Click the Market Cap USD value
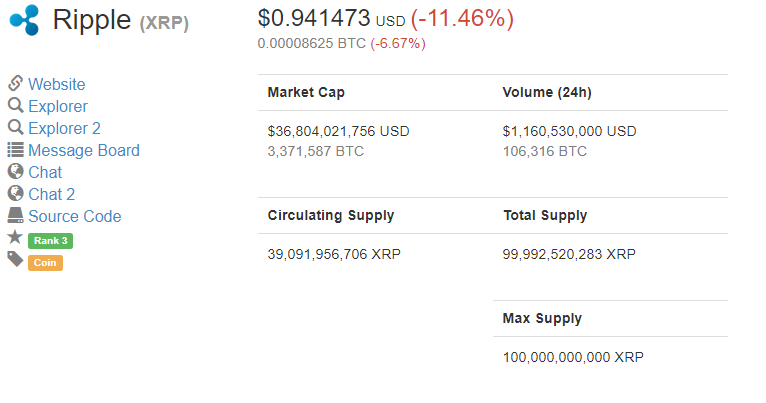 pos(339,131)
